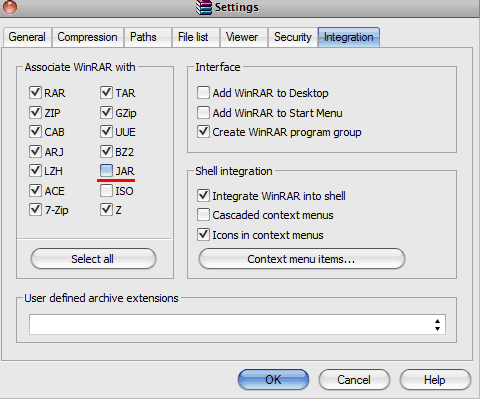Toggle the 7-Zip checkbox
The height and width of the screenshot is (399, 480).
point(35,210)
